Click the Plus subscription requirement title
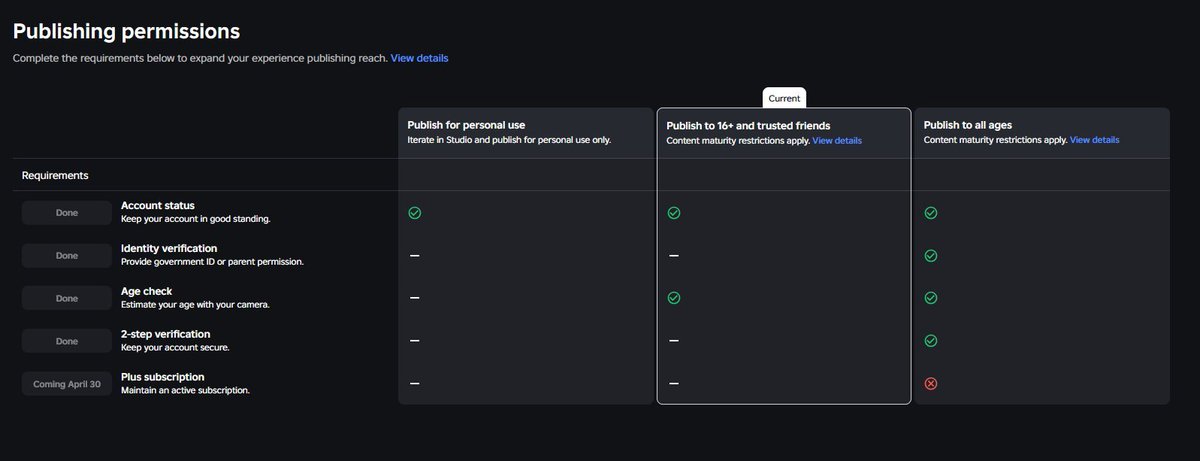Viewport: 1200px width, 461px height. pos(162,377)
